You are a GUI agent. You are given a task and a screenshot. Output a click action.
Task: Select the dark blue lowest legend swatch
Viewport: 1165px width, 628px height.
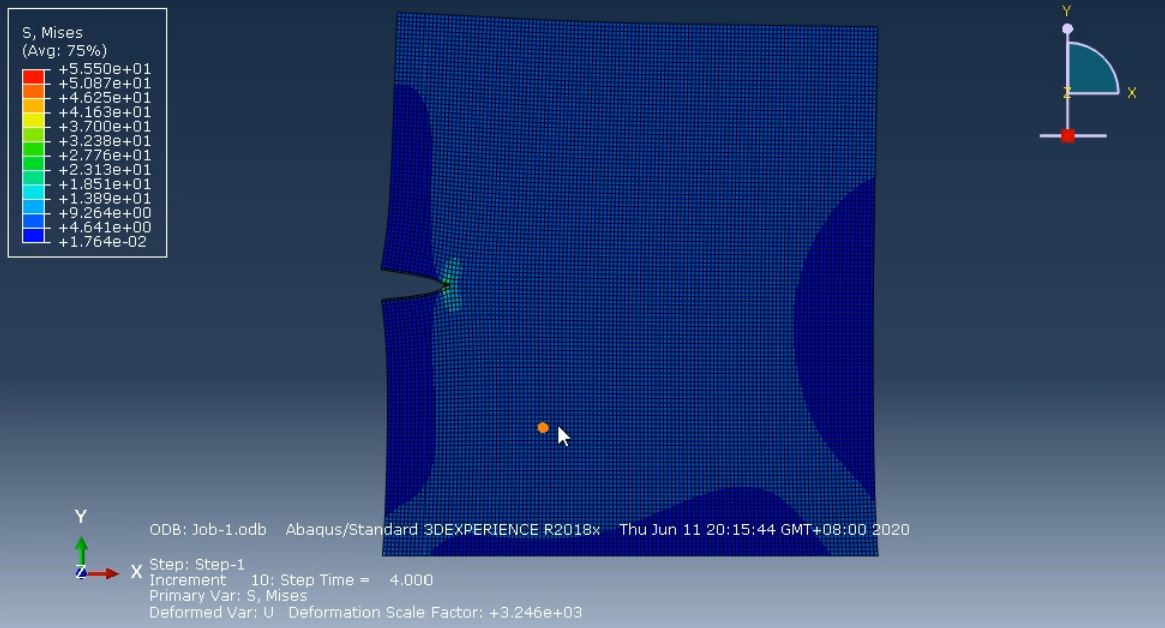tap(33, 236)
